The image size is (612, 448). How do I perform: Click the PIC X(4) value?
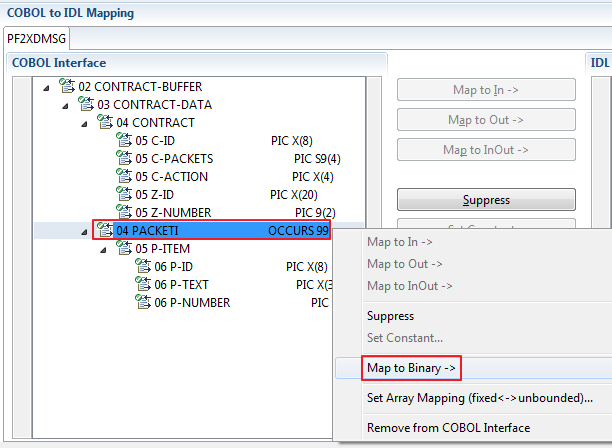[x=313, y=176]
